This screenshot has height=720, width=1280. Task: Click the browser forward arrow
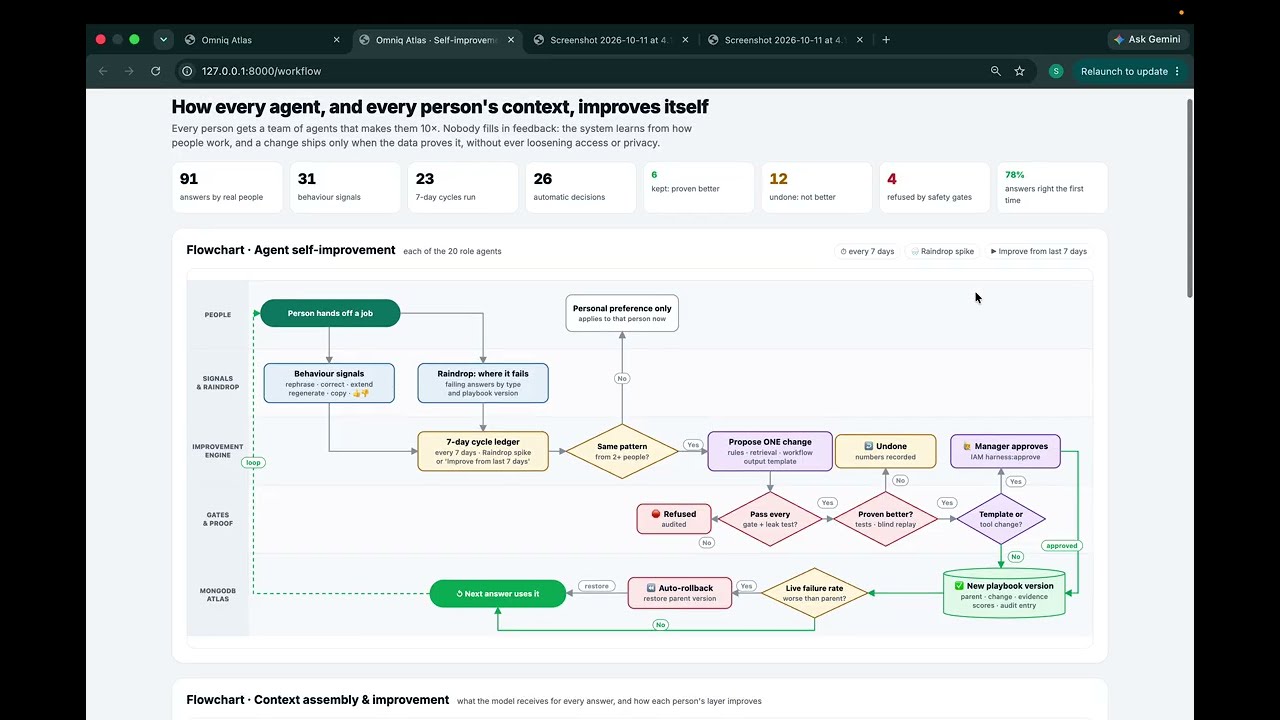pyautogui.click(x=129, y=71)
